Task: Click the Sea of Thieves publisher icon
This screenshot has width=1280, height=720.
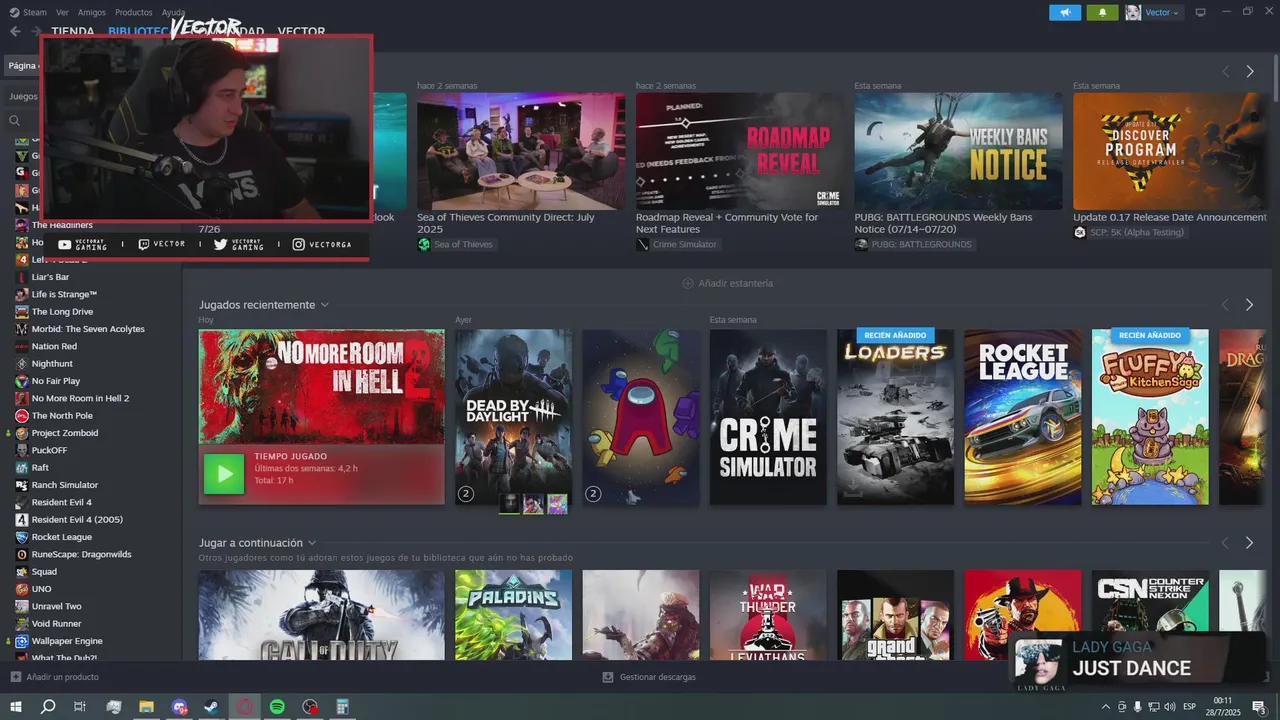Action: tap(424, 244)
